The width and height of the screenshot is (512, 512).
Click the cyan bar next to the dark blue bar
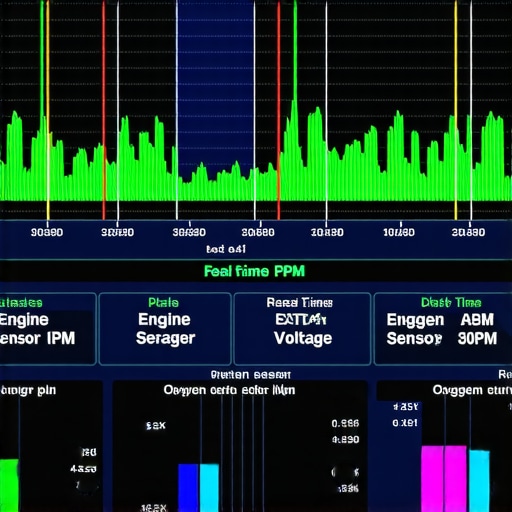(x=209, y=488)
